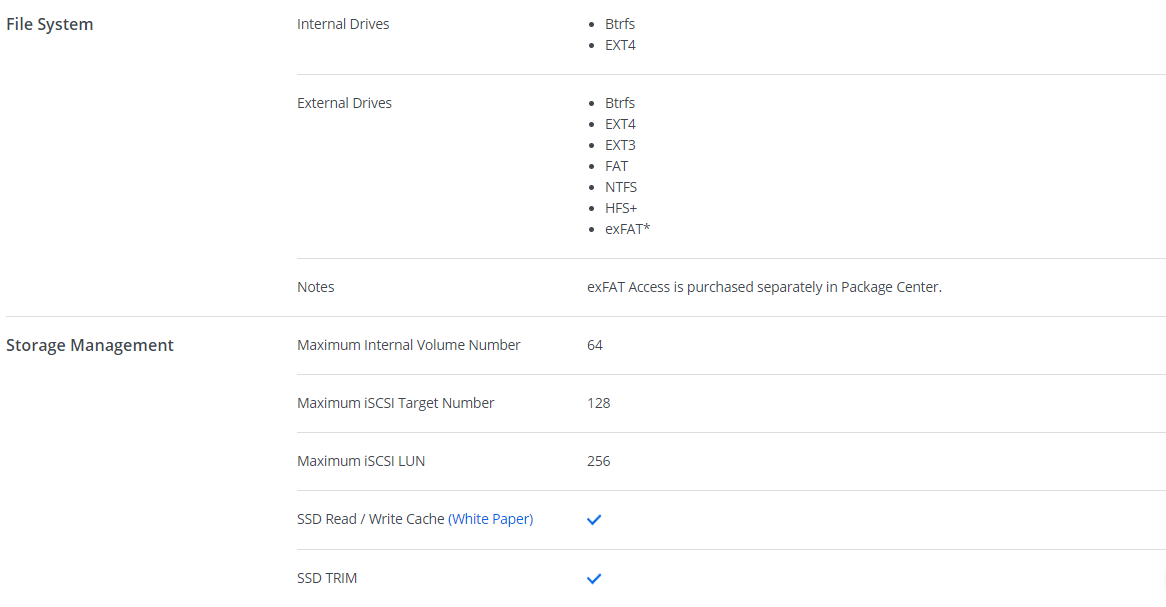Click Btrfs under Internal Drives

(620, 24)
